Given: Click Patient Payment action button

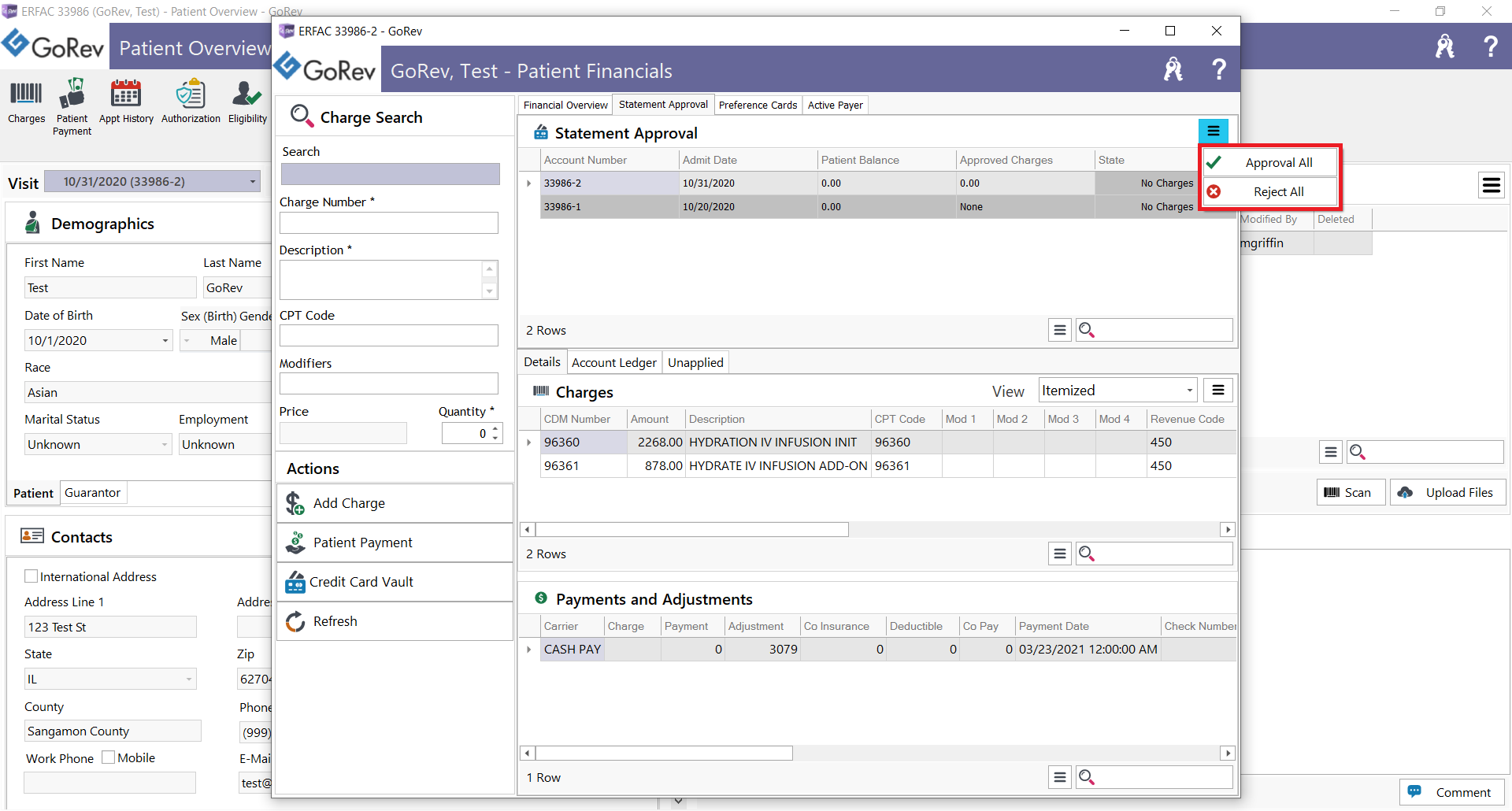Looking at the screenshot, I should tap(395, 543).
